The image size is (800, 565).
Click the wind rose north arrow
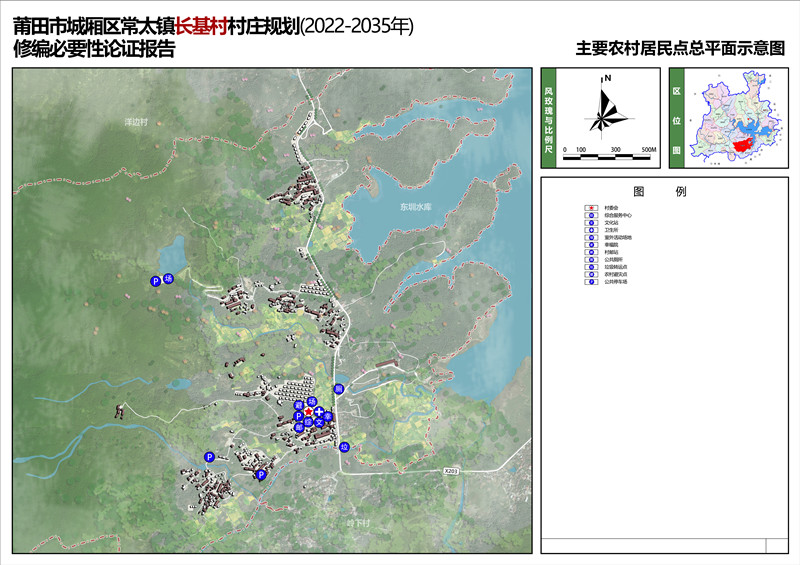(x=604, y=109)
